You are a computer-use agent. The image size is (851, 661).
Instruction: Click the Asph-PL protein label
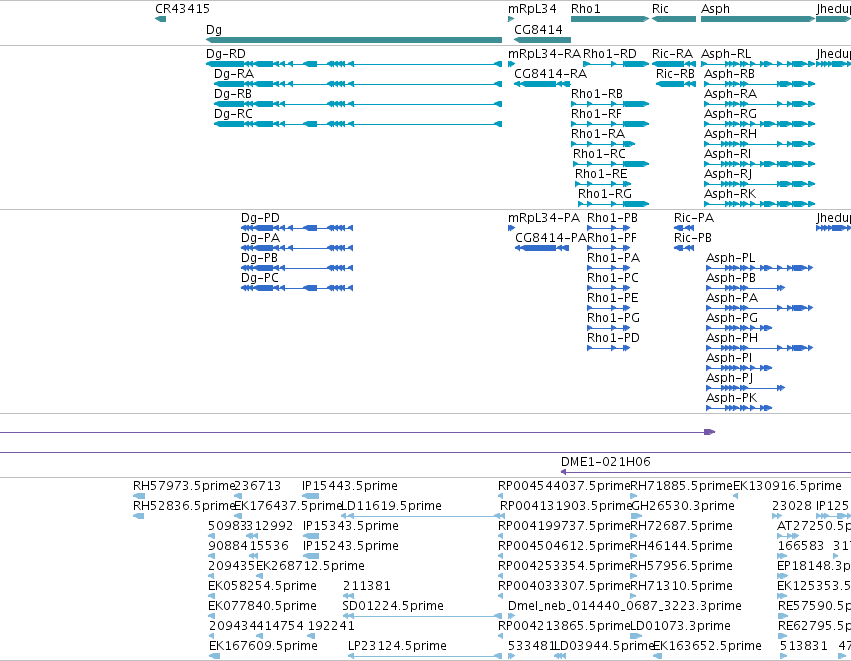(x=731, y=258)
